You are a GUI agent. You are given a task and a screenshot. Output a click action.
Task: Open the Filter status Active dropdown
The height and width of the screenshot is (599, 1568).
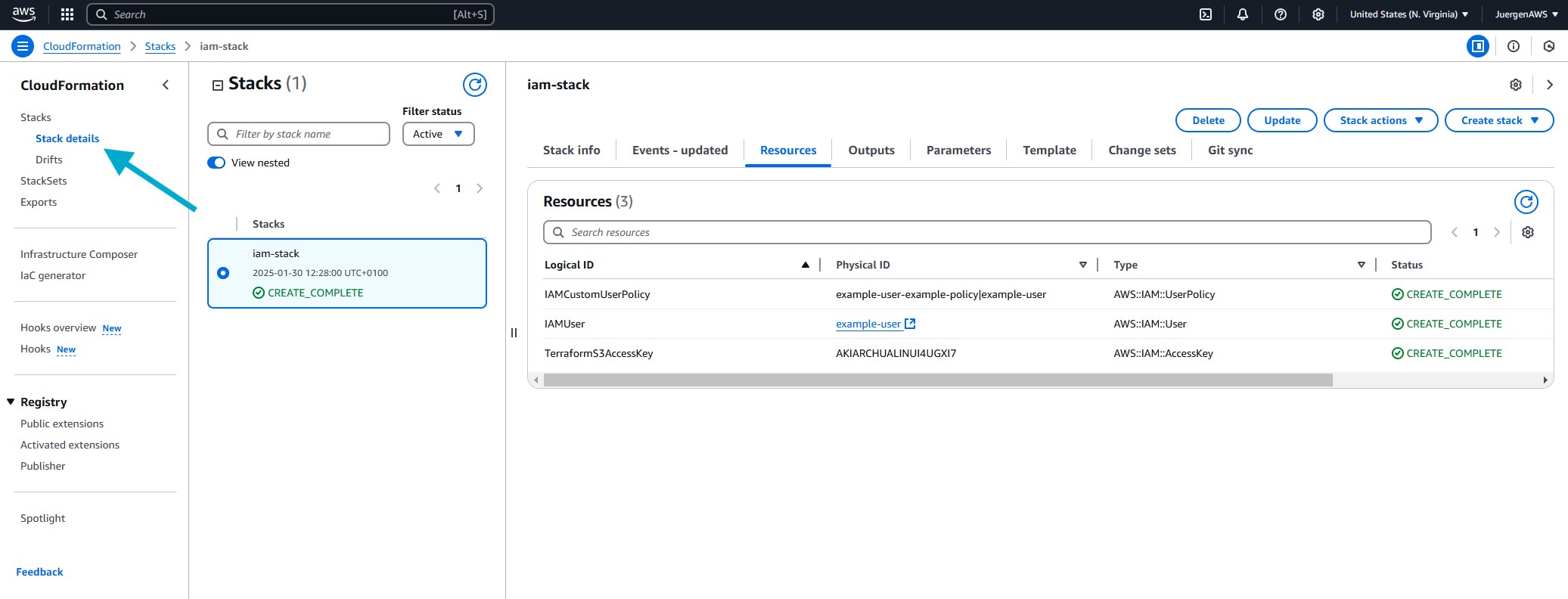pos(438,134)
